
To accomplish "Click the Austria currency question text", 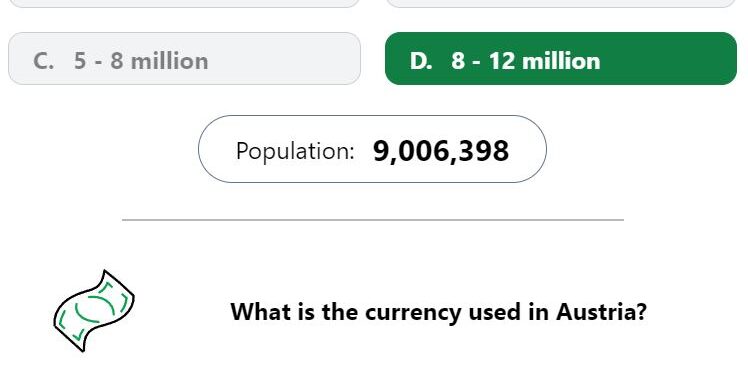I will 438,312.
